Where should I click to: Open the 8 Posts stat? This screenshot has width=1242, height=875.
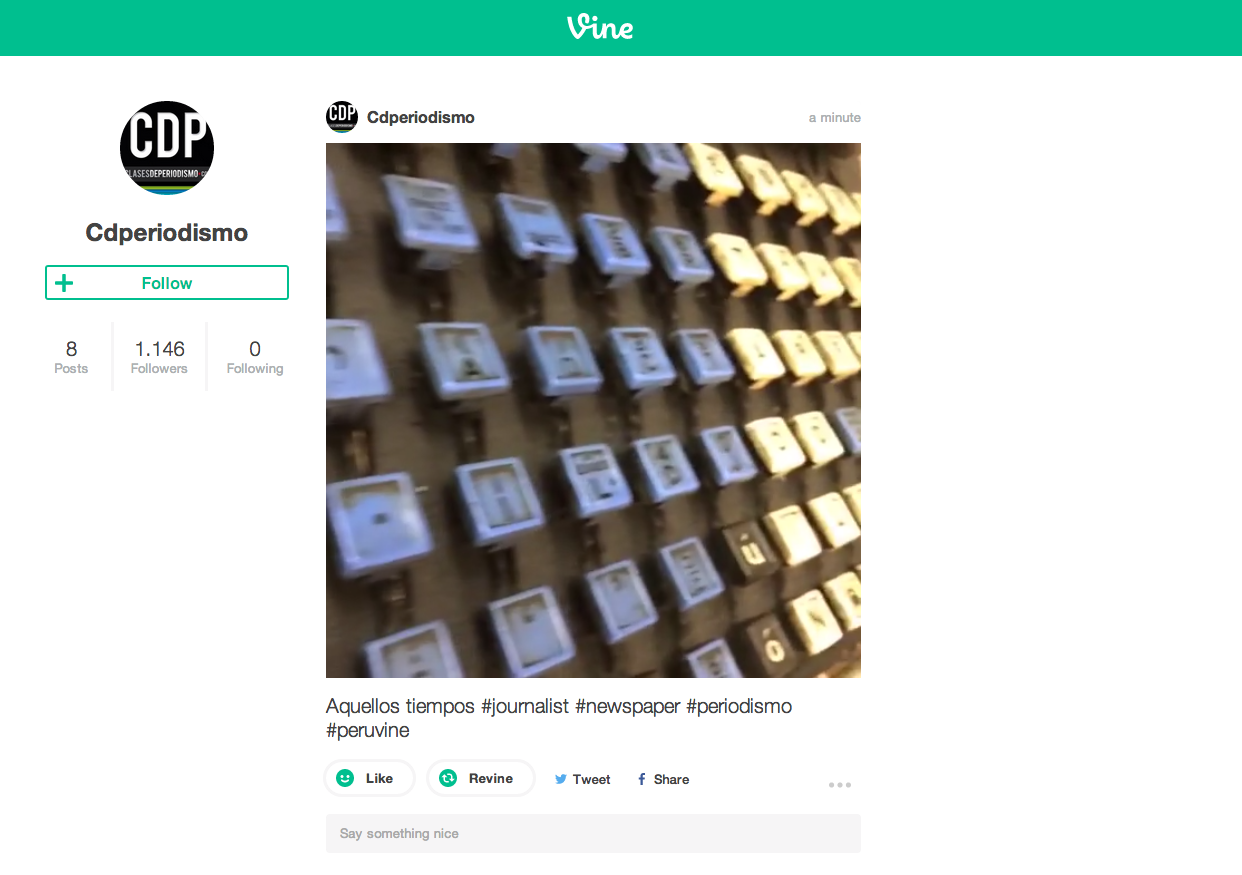coord(71,356)
